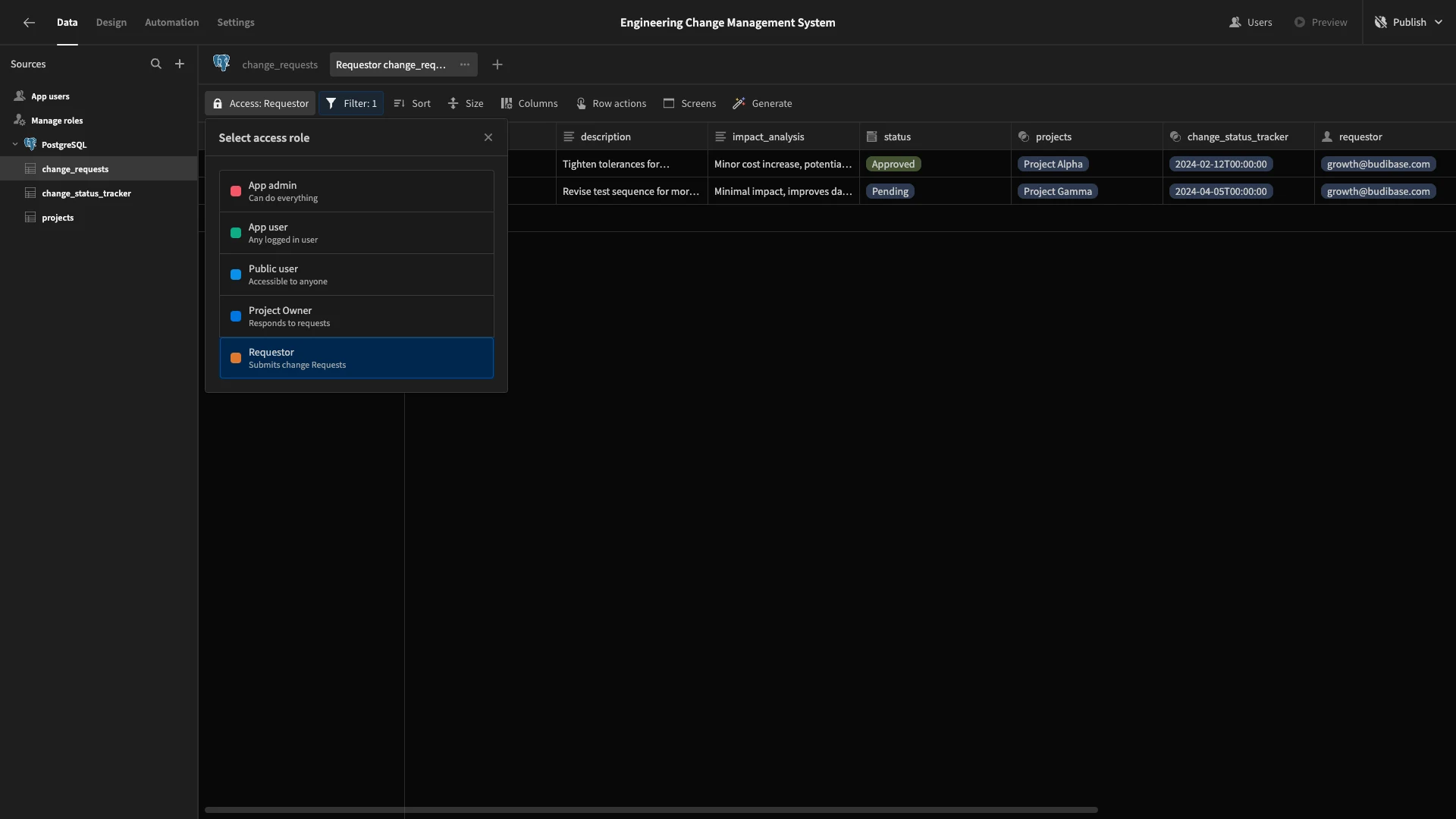Close the Select access role popover

click(488, 138)
